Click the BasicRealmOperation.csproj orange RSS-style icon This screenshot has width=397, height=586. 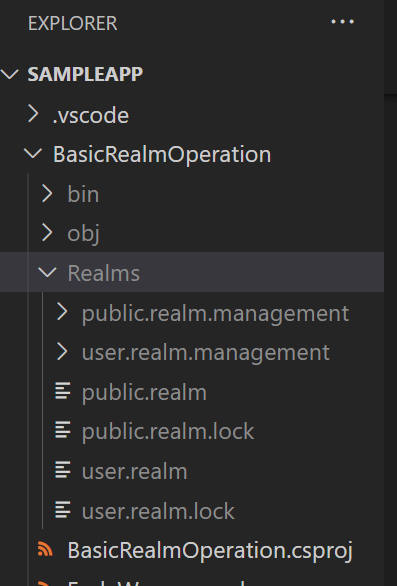tap(45, 550)
